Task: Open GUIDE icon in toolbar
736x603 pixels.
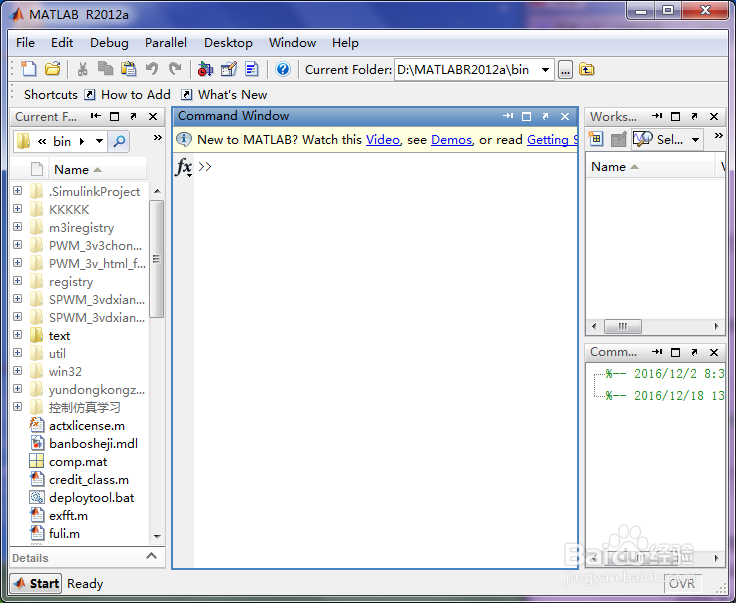Action: tap(229, 69)
